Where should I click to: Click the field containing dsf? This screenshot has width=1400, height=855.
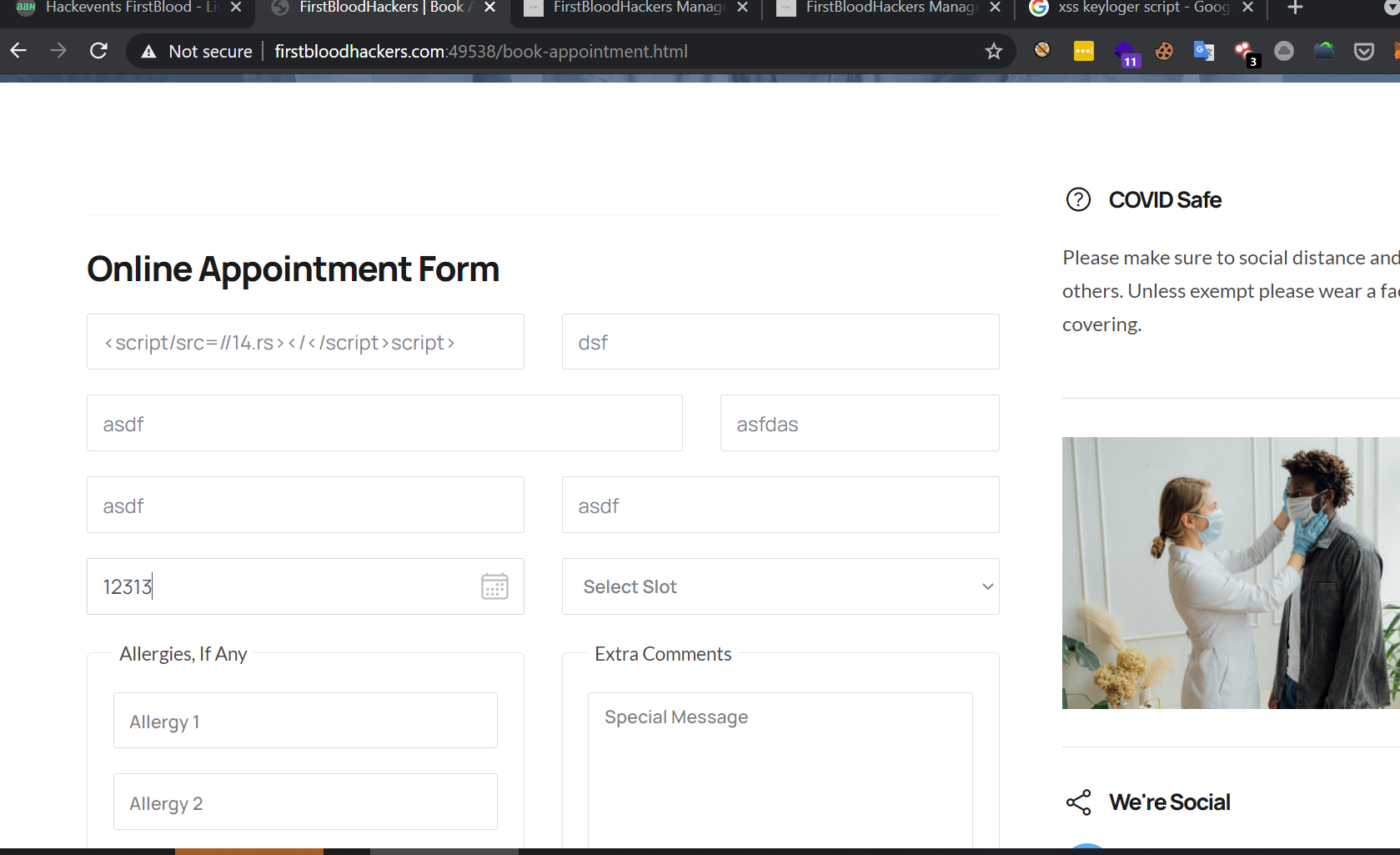click(780, 342)
